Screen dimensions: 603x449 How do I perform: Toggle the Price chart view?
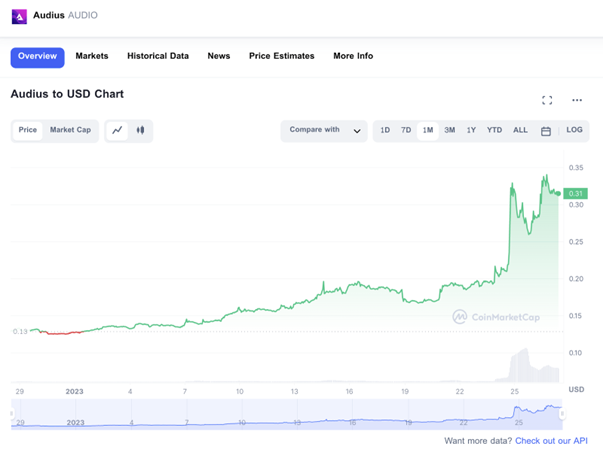[28, 130]
